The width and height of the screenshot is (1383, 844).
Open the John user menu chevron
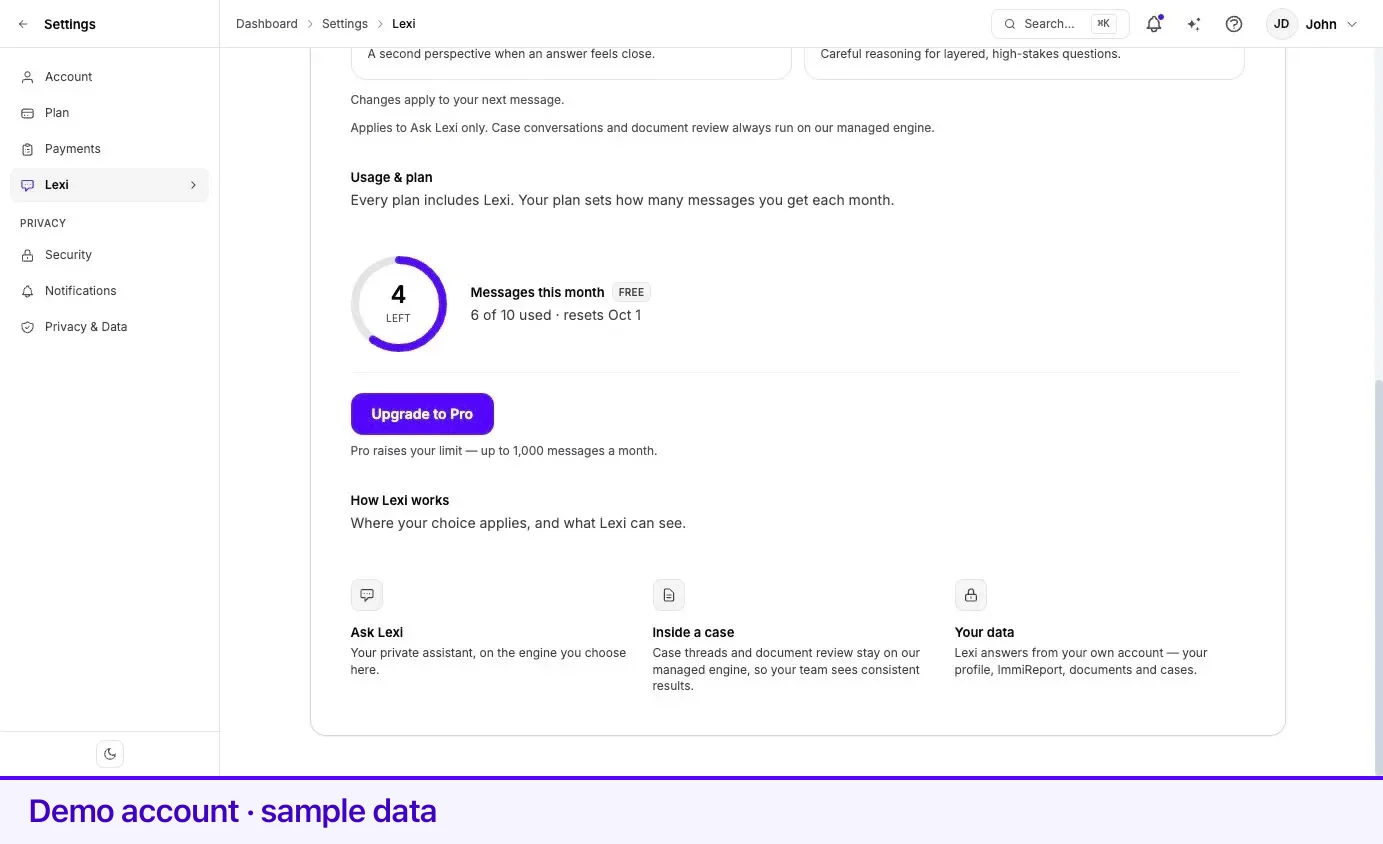[1352, 24]
